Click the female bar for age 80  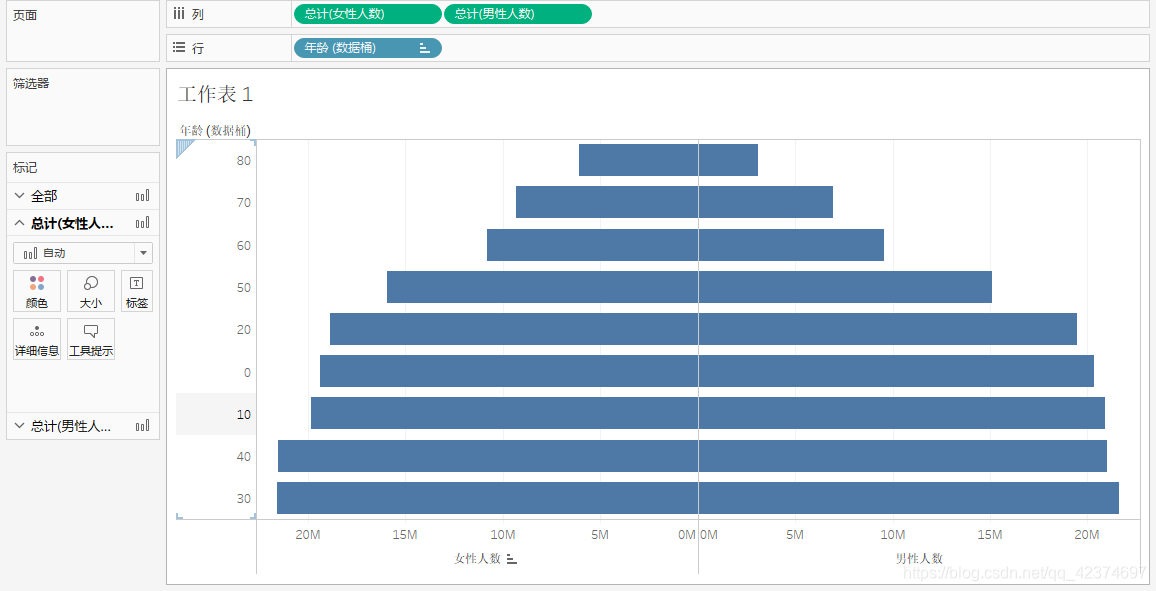click(x=638, y=160)
